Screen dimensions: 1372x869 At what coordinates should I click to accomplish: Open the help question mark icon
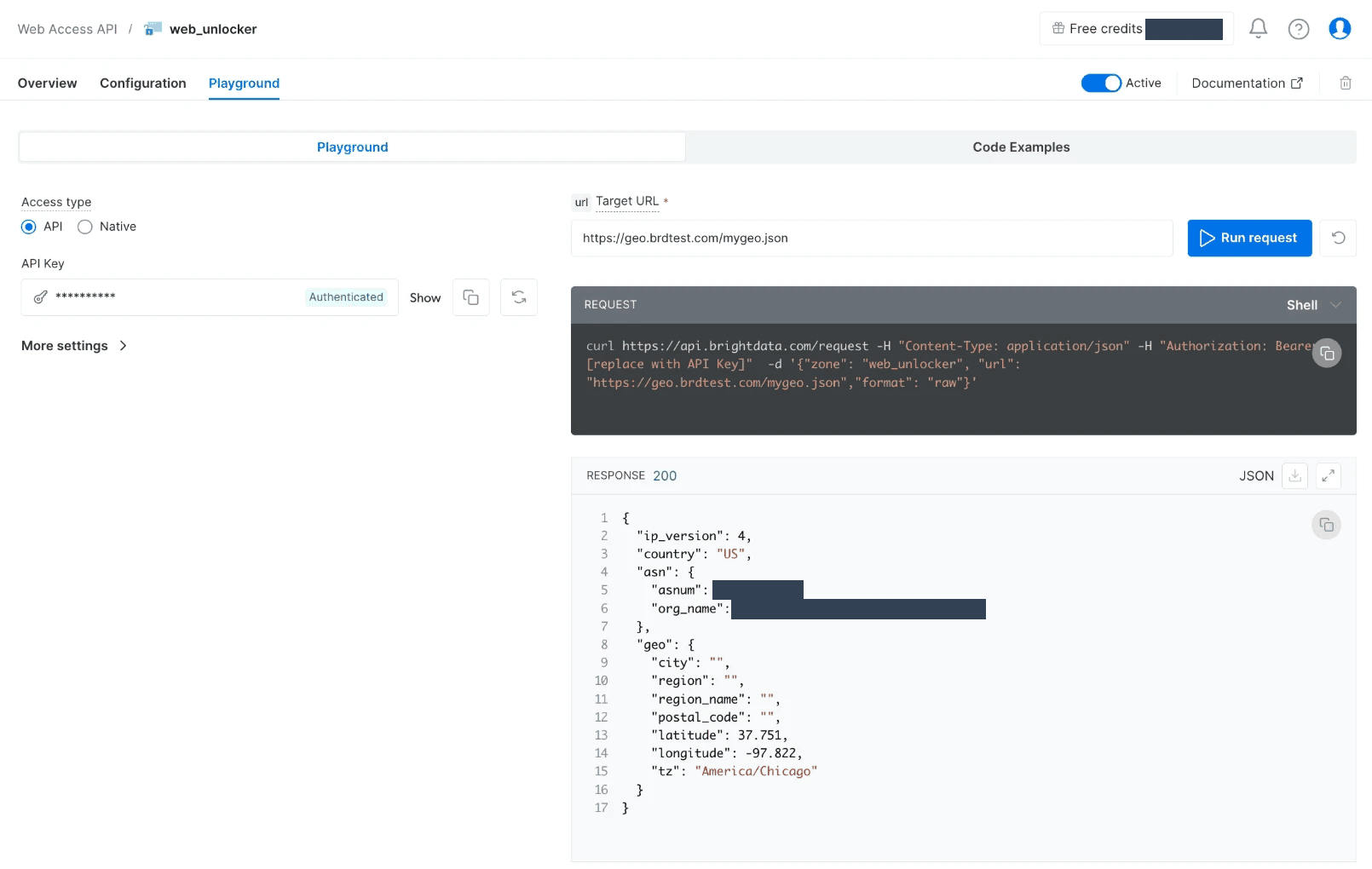[1298, 29]
